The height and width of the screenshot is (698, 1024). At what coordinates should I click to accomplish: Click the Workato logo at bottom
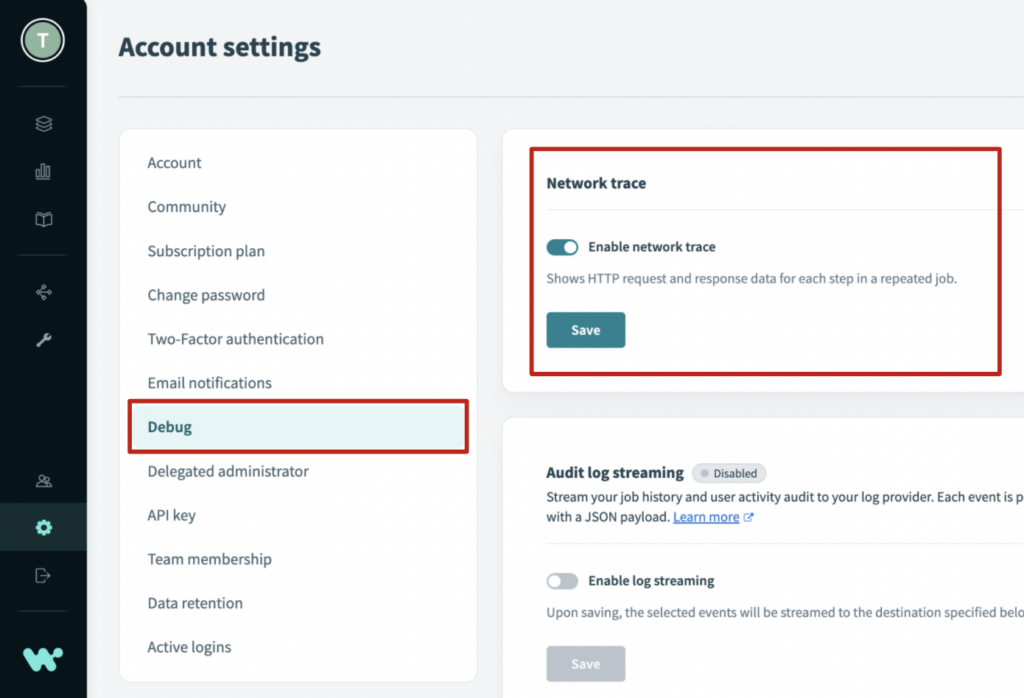[43, 658]
